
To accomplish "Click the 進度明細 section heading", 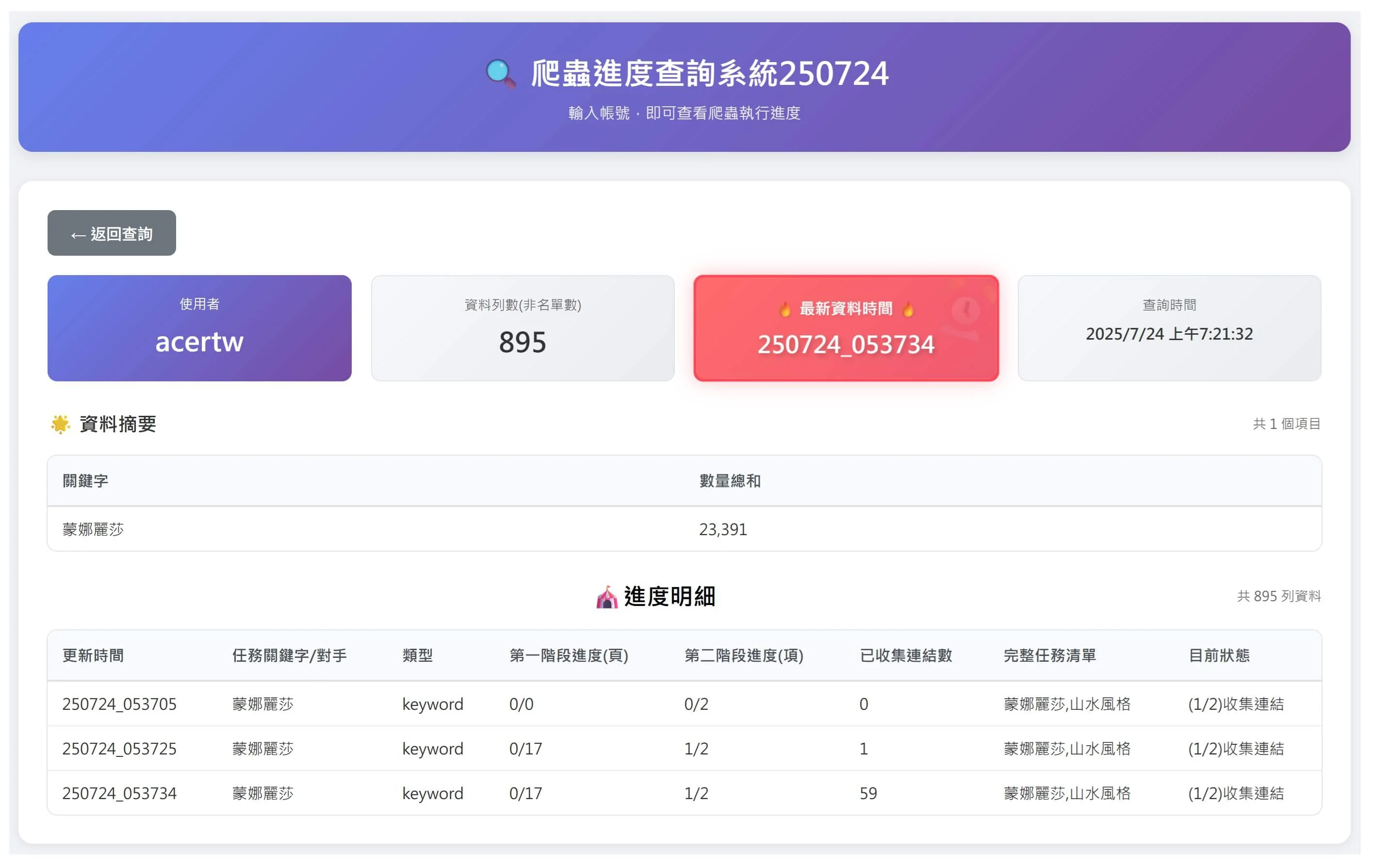I will tap(669, 597).
